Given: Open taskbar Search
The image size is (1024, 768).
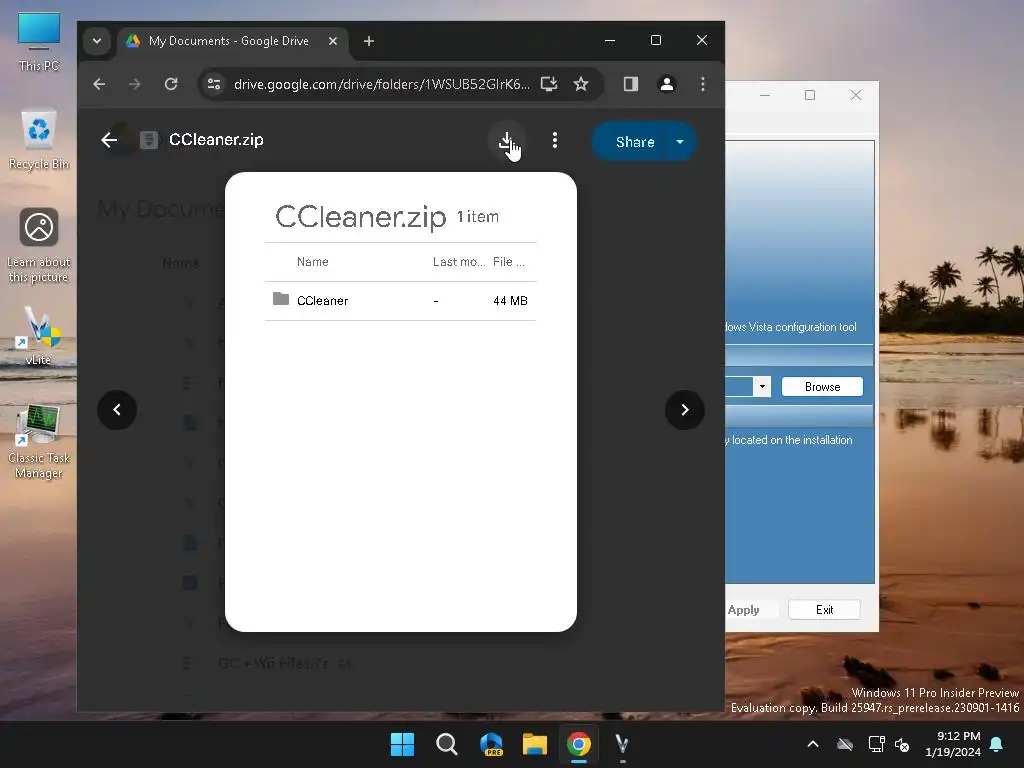Looking at the screenshot, I should (x=447, y=744).
